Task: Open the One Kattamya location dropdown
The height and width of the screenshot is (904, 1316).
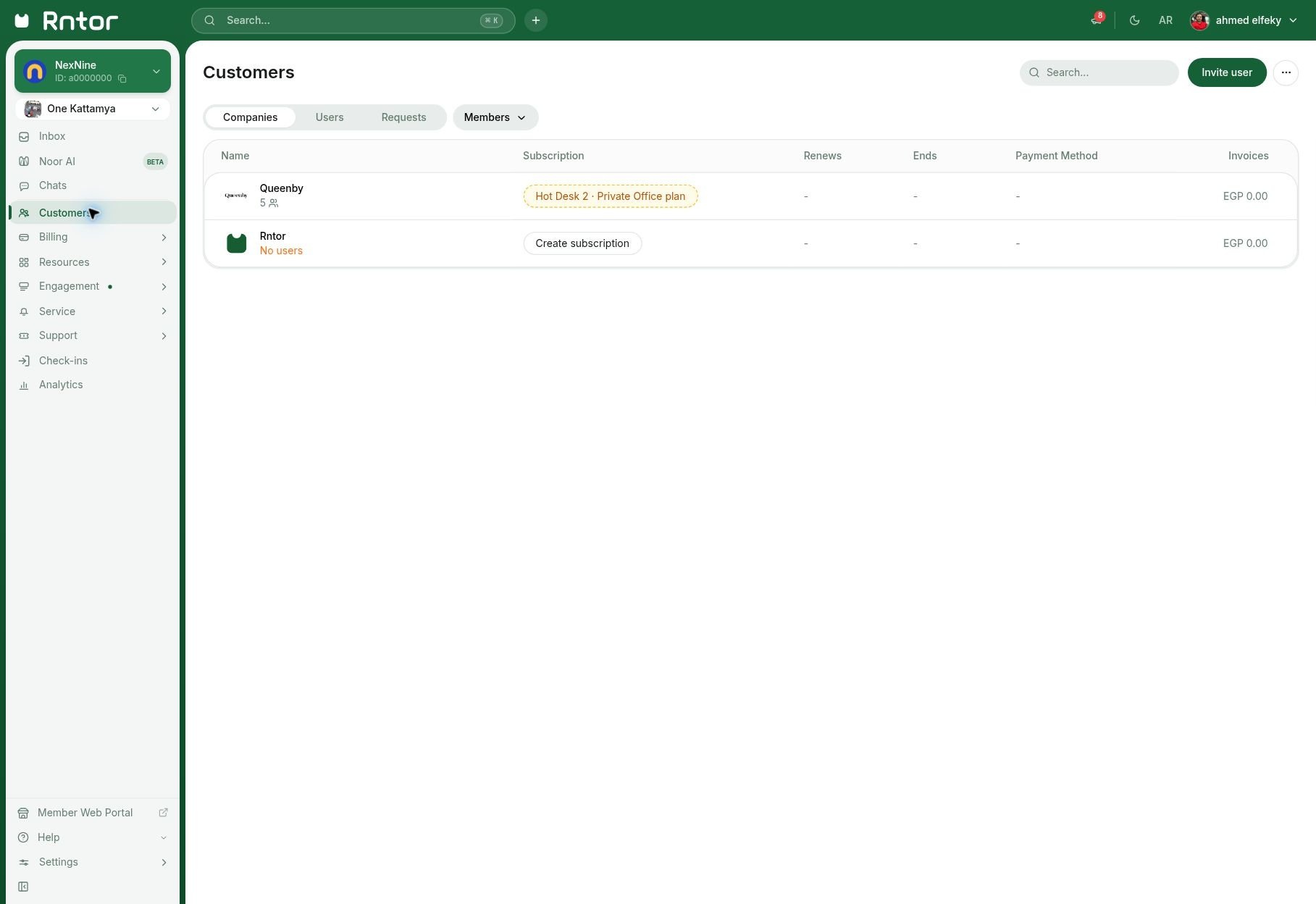Action: pyautogui.click(x=93, y=109)
